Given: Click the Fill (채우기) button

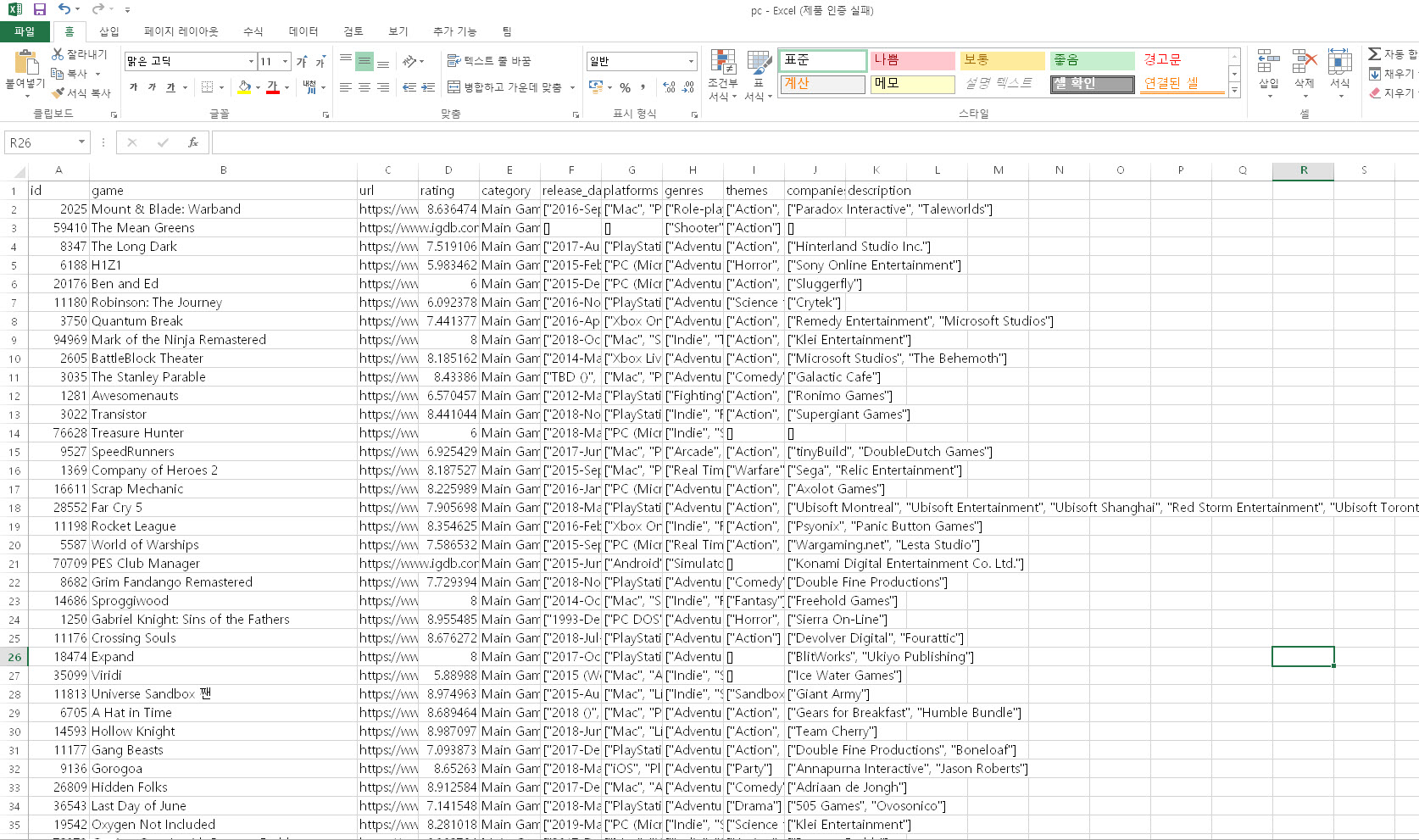Looking at the screenshot, I should (x=1391, y=74).
